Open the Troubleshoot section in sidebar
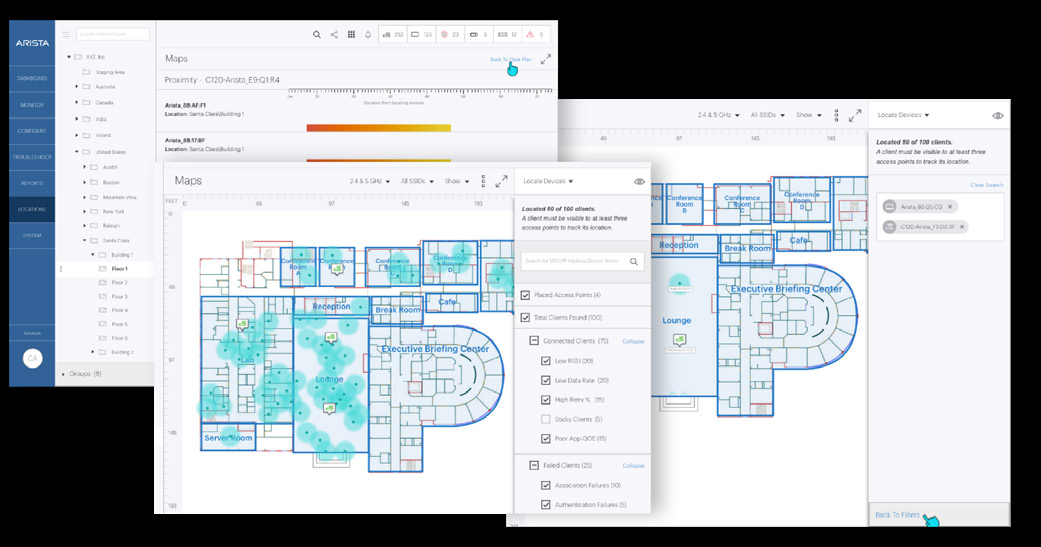This screenshot has width=1041, height=547. tap(32, 157)
